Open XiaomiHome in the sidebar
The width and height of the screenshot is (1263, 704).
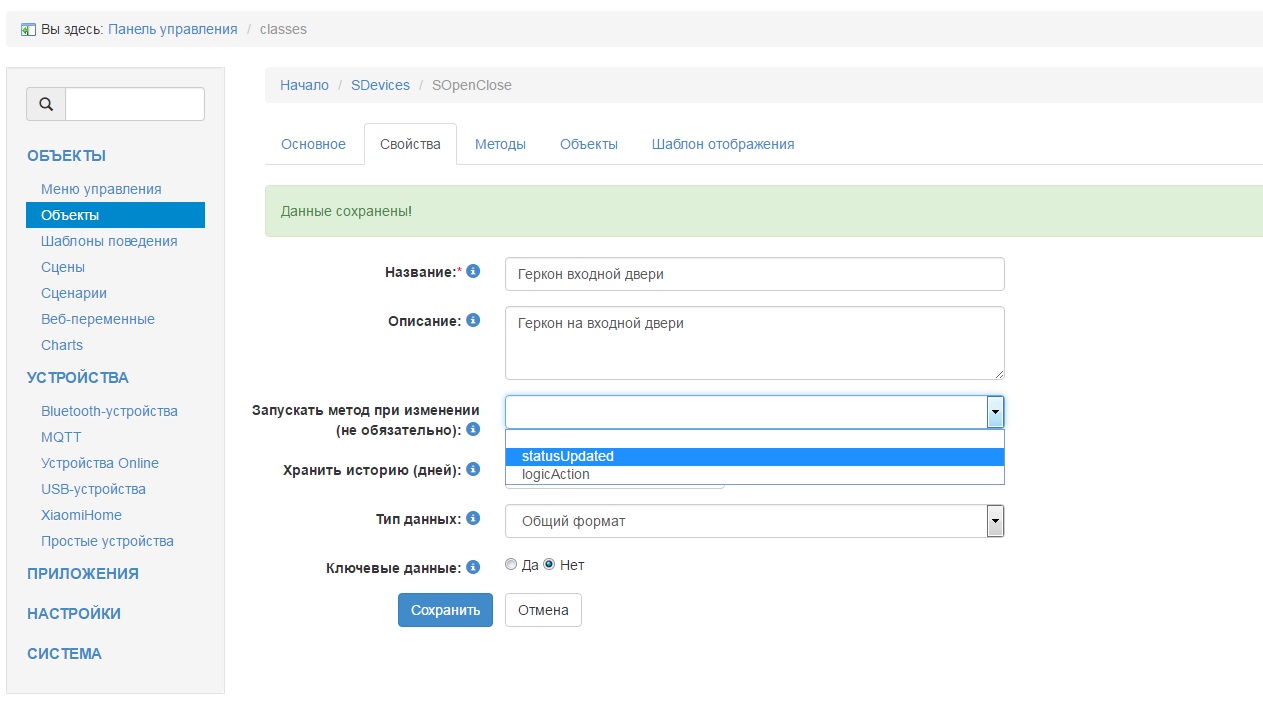coord(81,515)
